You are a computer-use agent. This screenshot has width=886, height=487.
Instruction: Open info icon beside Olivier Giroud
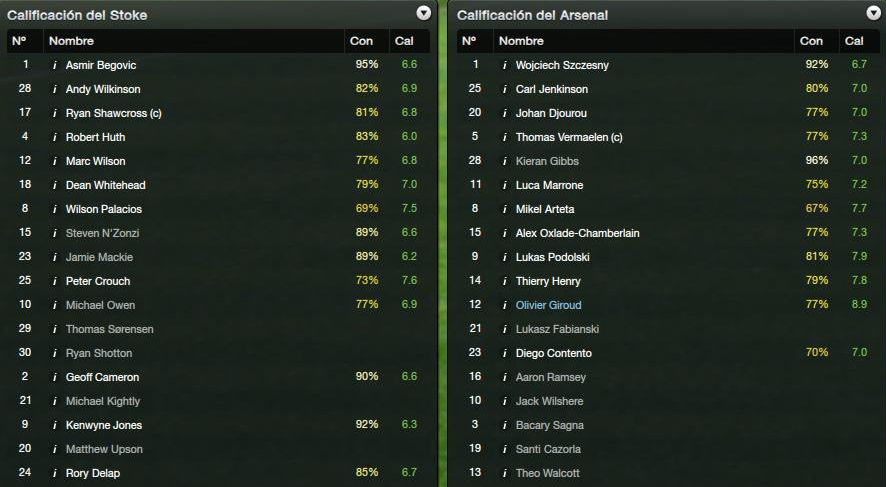tap(505, 306)
